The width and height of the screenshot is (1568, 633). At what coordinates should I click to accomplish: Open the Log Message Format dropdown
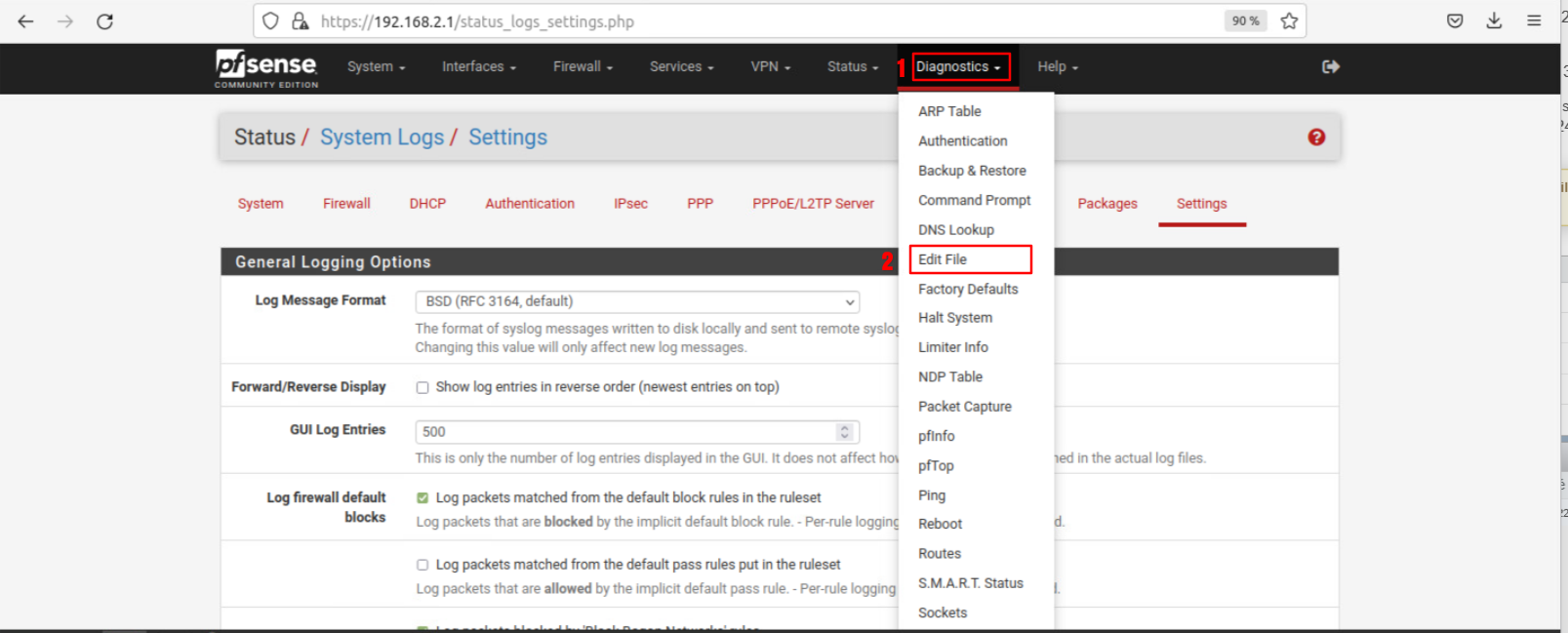(x=637, y=301)
